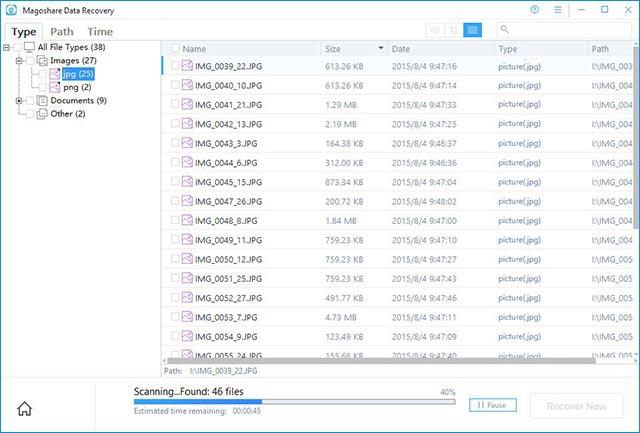Check the Documents category checkbox
Screen dimensions: 640x433
click(x=30, y=100)
